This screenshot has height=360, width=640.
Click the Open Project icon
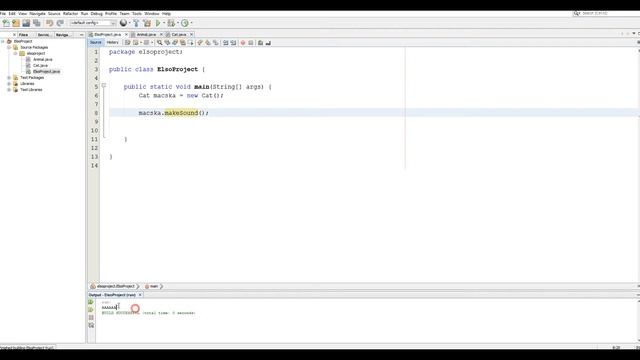[x=26, y=23]
